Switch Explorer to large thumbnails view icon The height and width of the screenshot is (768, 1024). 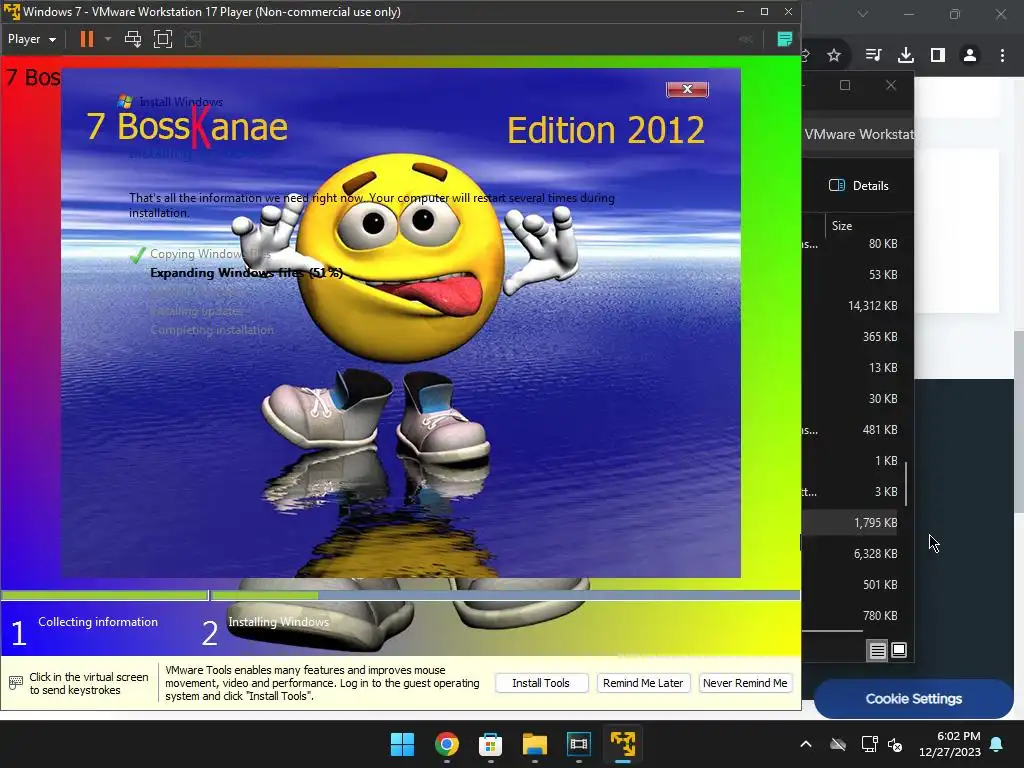[x=899, y=650]
